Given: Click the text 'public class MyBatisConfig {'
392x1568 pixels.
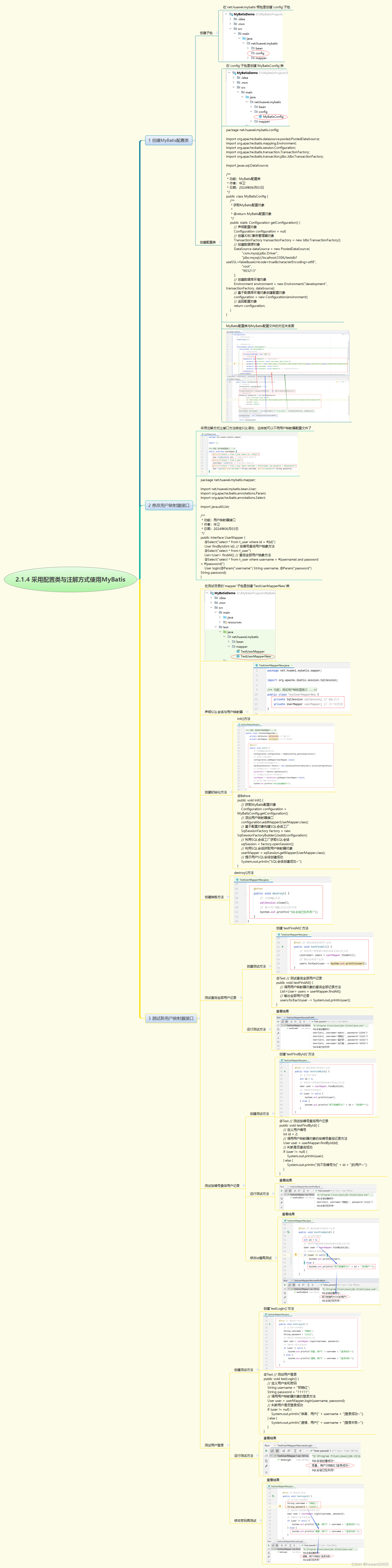Looking at the screenshot, I should point(247,197).
